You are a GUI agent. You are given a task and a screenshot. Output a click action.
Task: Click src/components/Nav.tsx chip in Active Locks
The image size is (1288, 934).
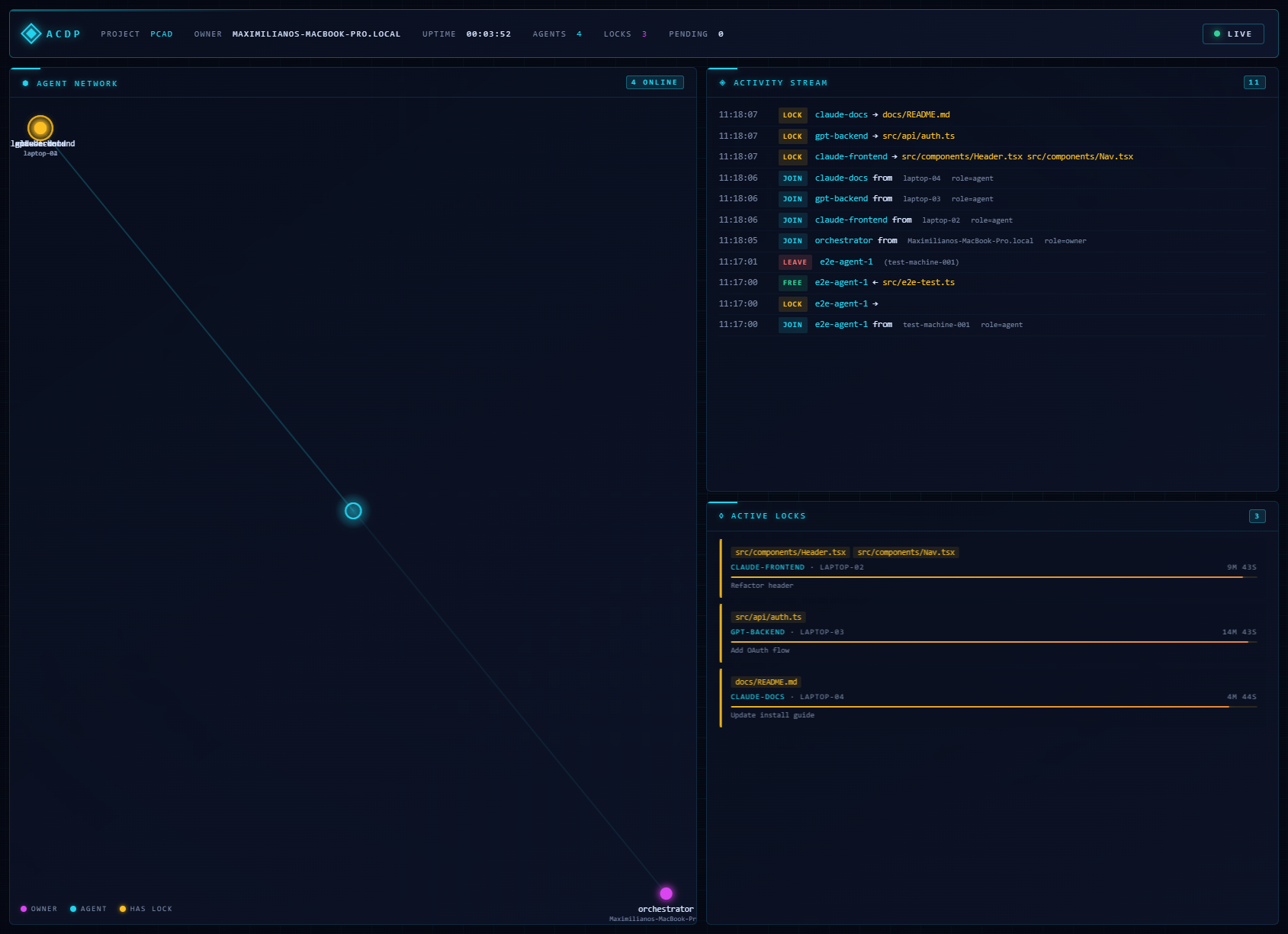click(906, 552)
